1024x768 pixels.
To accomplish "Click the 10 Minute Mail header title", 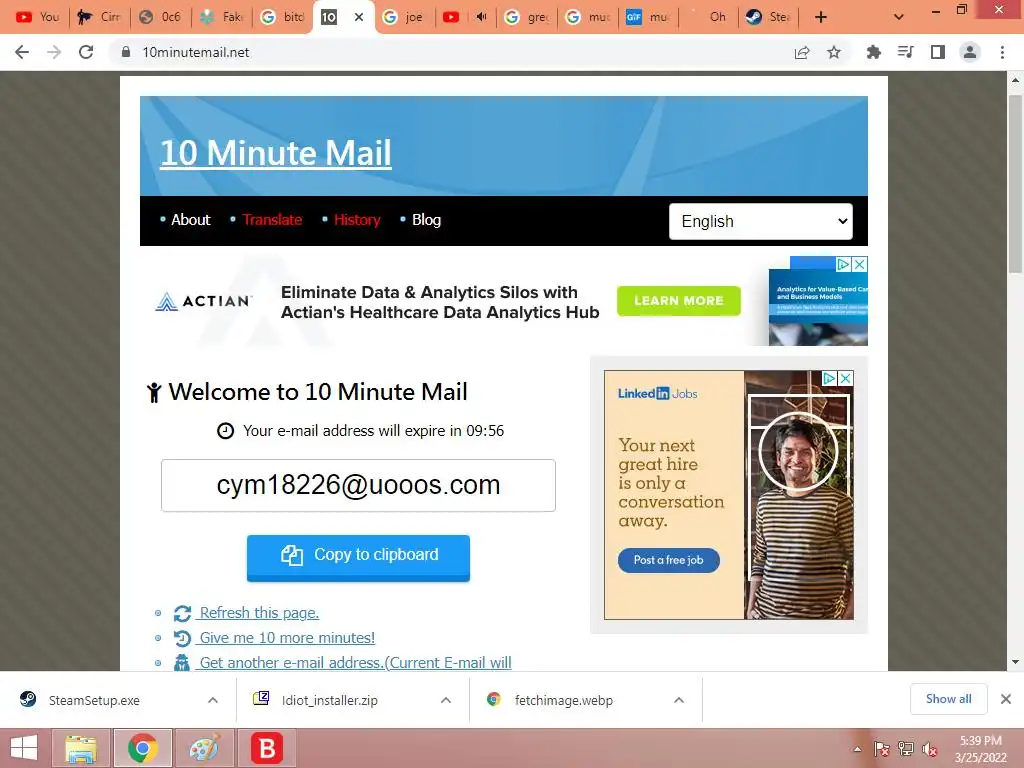I will 276,153.
